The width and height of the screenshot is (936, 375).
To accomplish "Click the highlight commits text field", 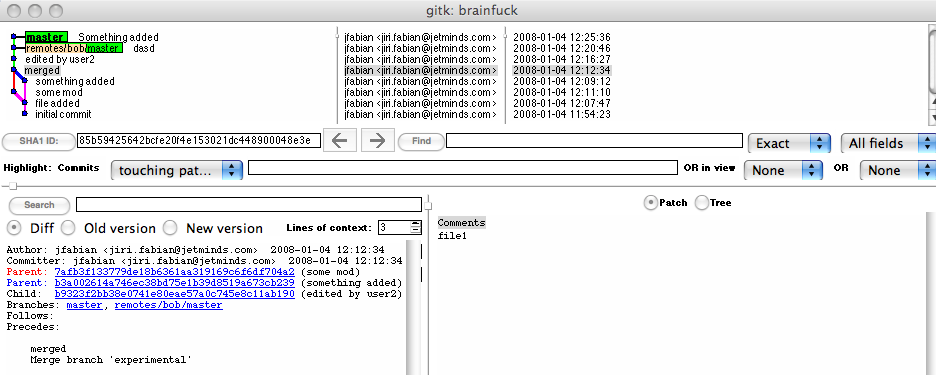I will tap(463, 168).
